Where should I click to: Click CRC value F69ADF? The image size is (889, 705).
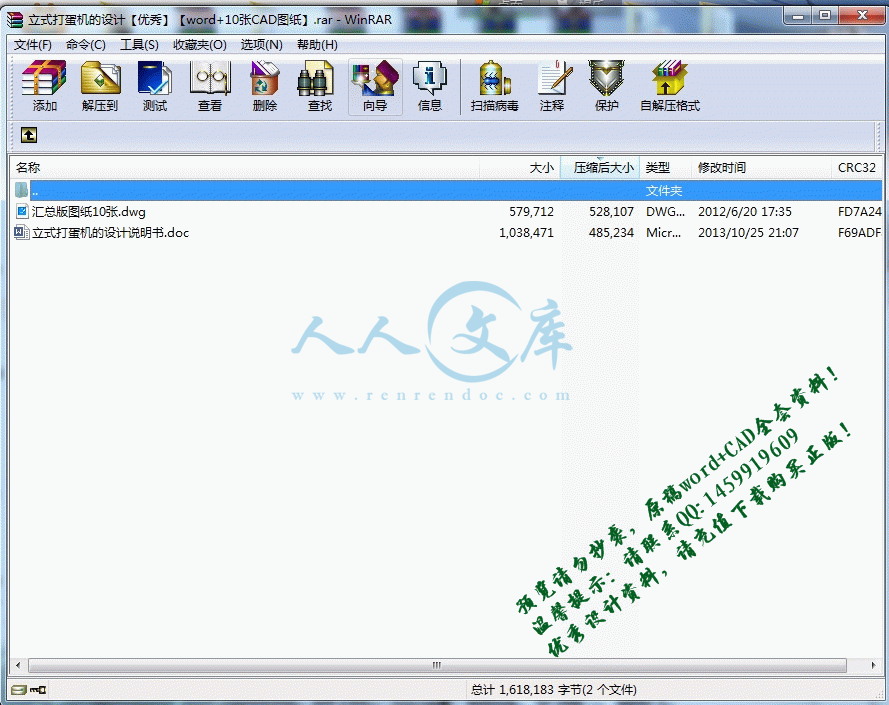(x=860, y=233)
